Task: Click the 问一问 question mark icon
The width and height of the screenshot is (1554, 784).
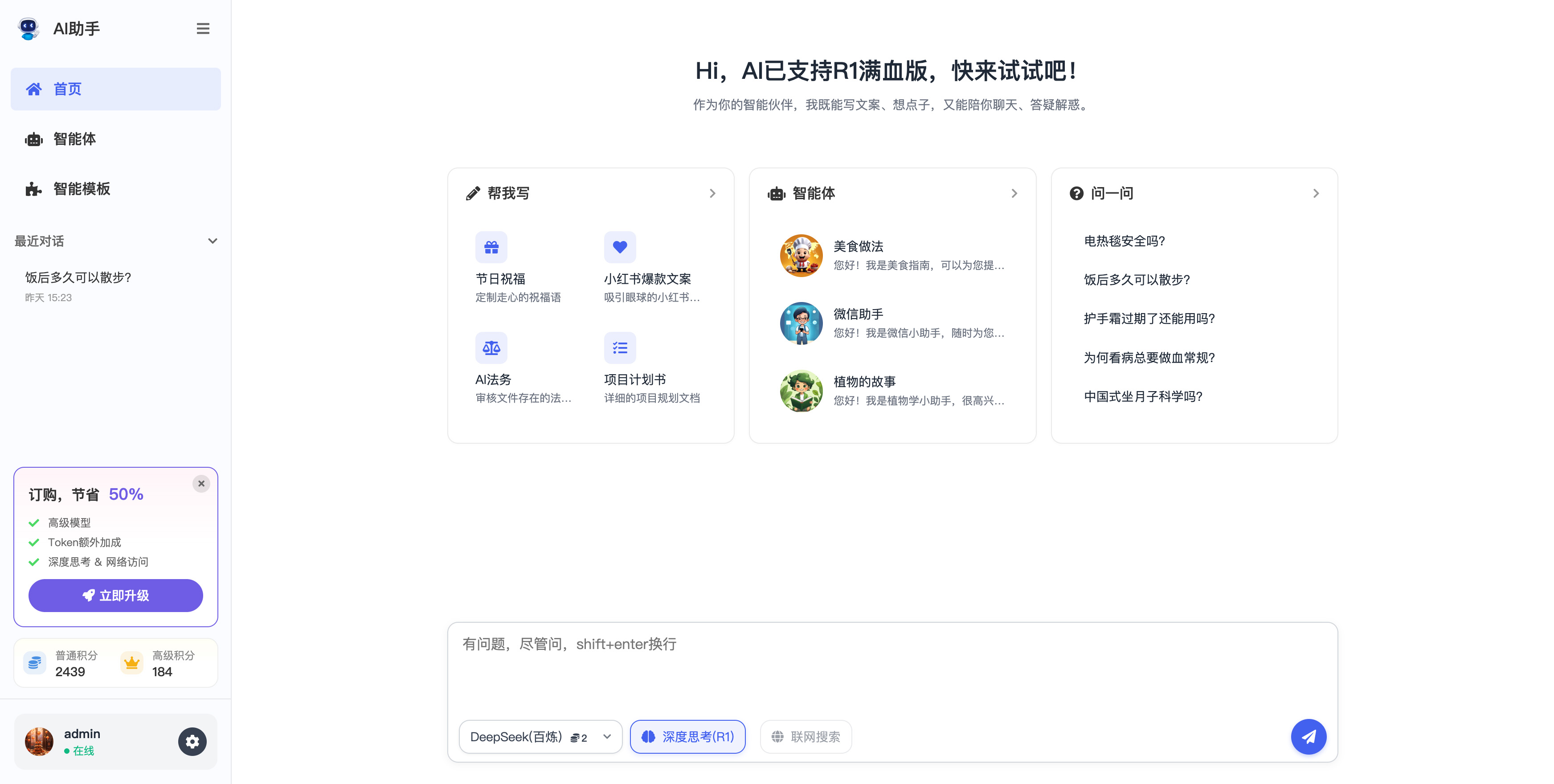Action: [1076, 193]
